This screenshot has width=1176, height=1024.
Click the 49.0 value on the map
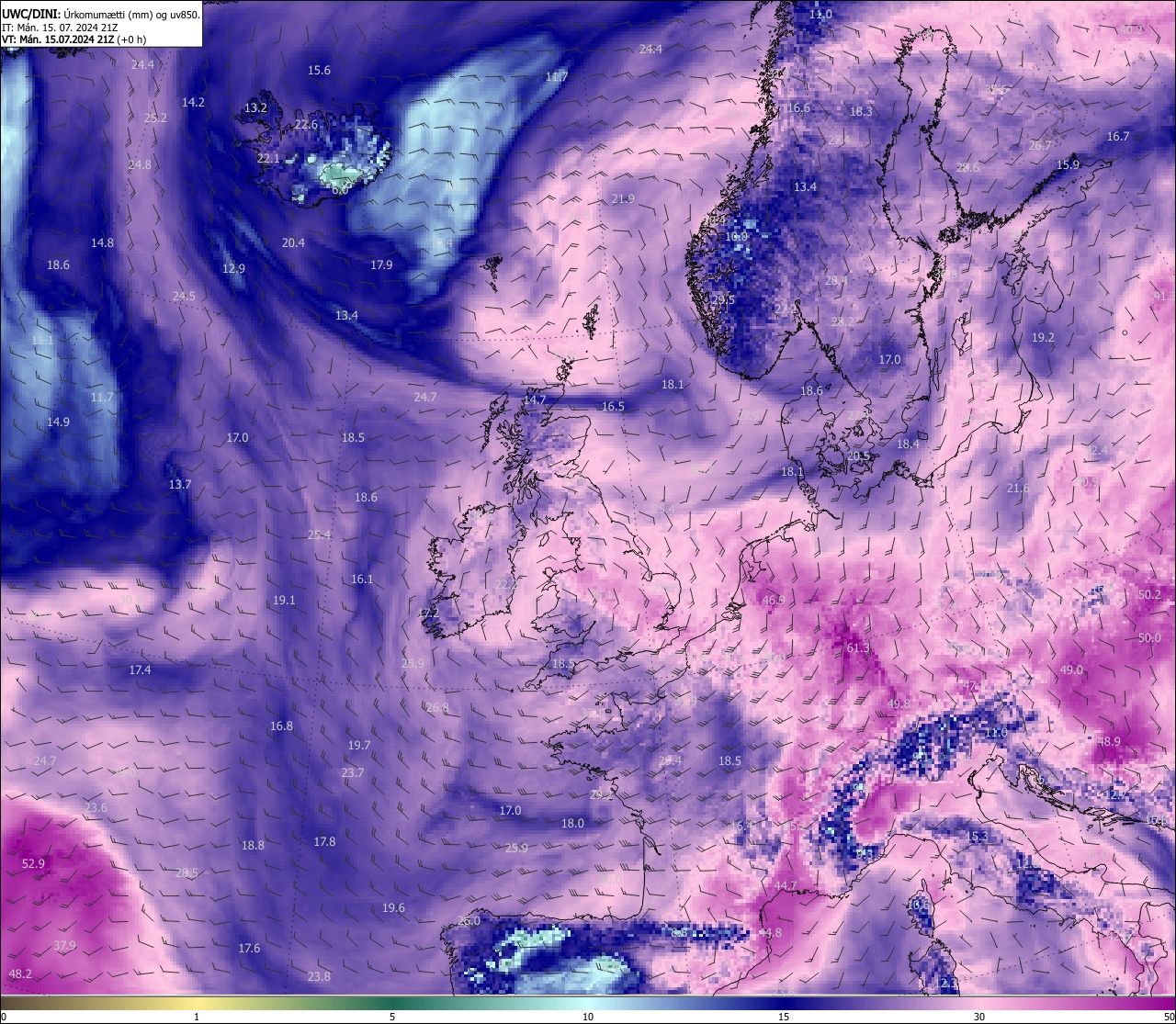(x=1071, y=670)
